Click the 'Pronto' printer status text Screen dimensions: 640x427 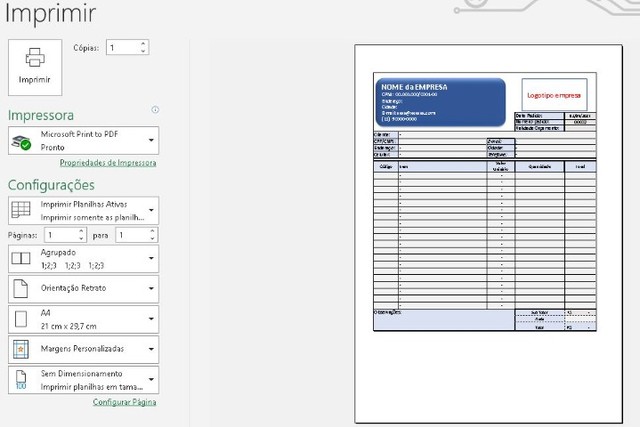[53, 147]
